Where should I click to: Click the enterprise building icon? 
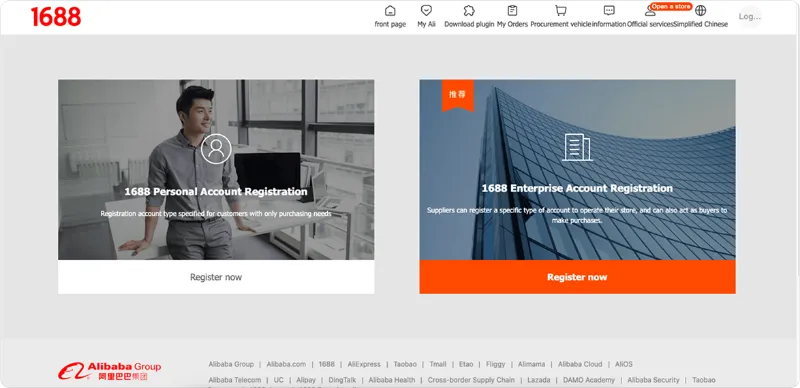pyautogui.click(x=577, y=147)
